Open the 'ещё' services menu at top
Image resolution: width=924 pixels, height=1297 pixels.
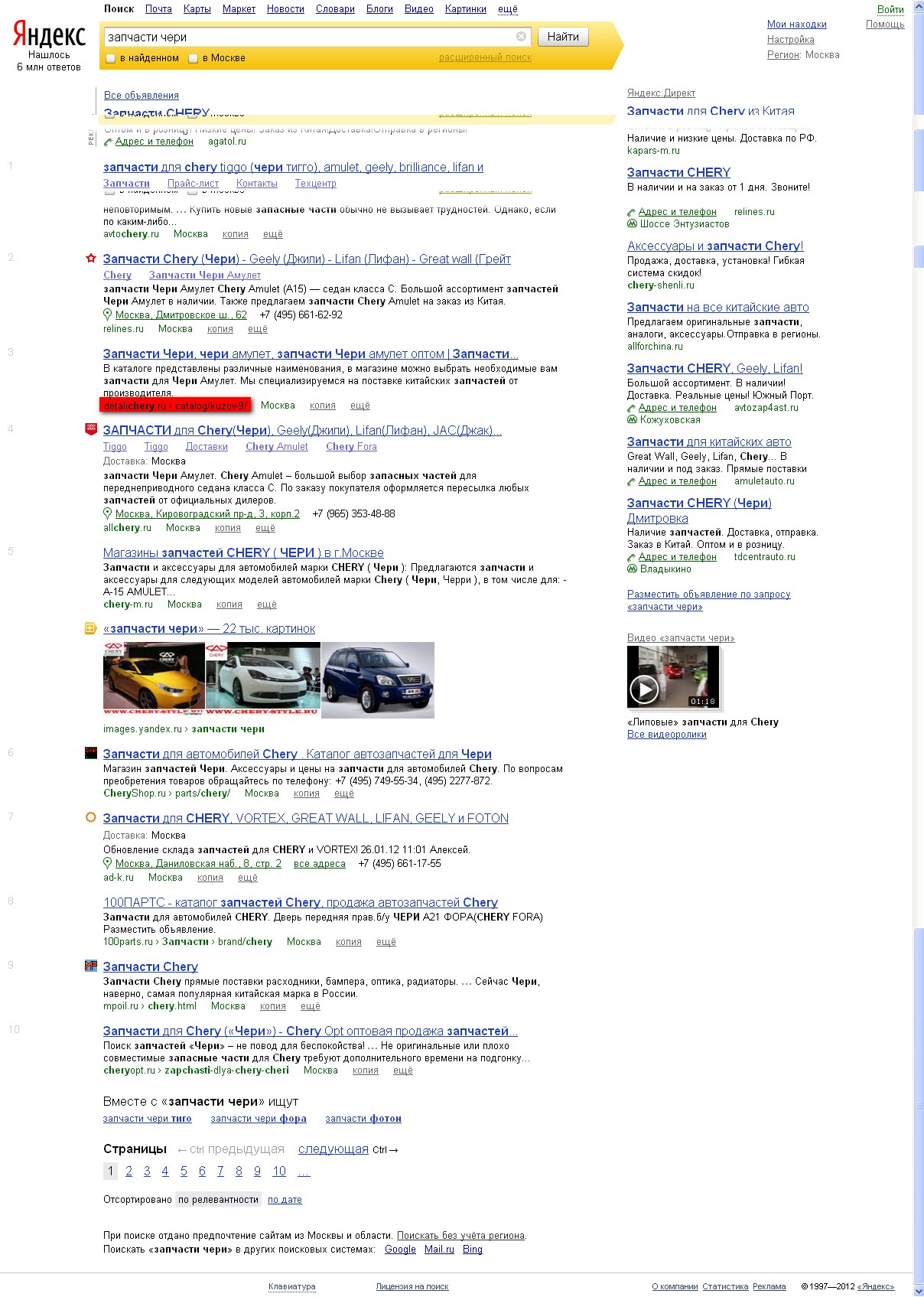tap(508, 9)
